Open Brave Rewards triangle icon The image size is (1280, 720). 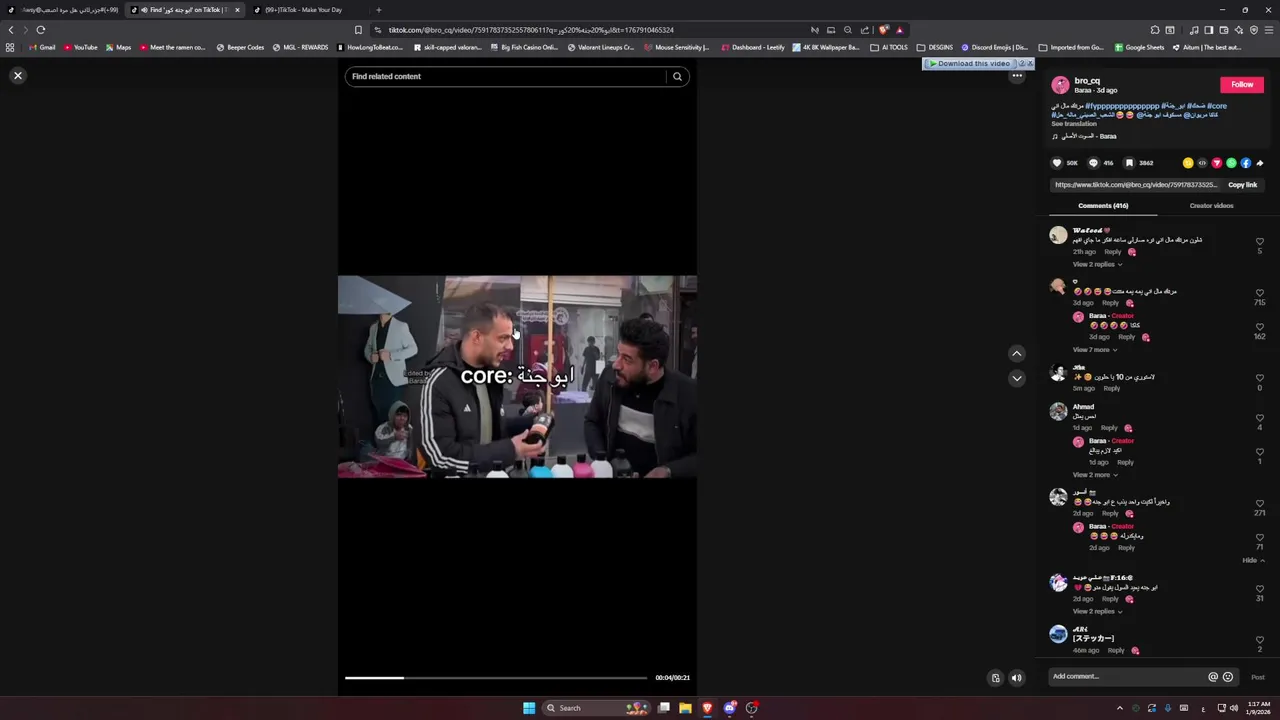click(899, 30)
